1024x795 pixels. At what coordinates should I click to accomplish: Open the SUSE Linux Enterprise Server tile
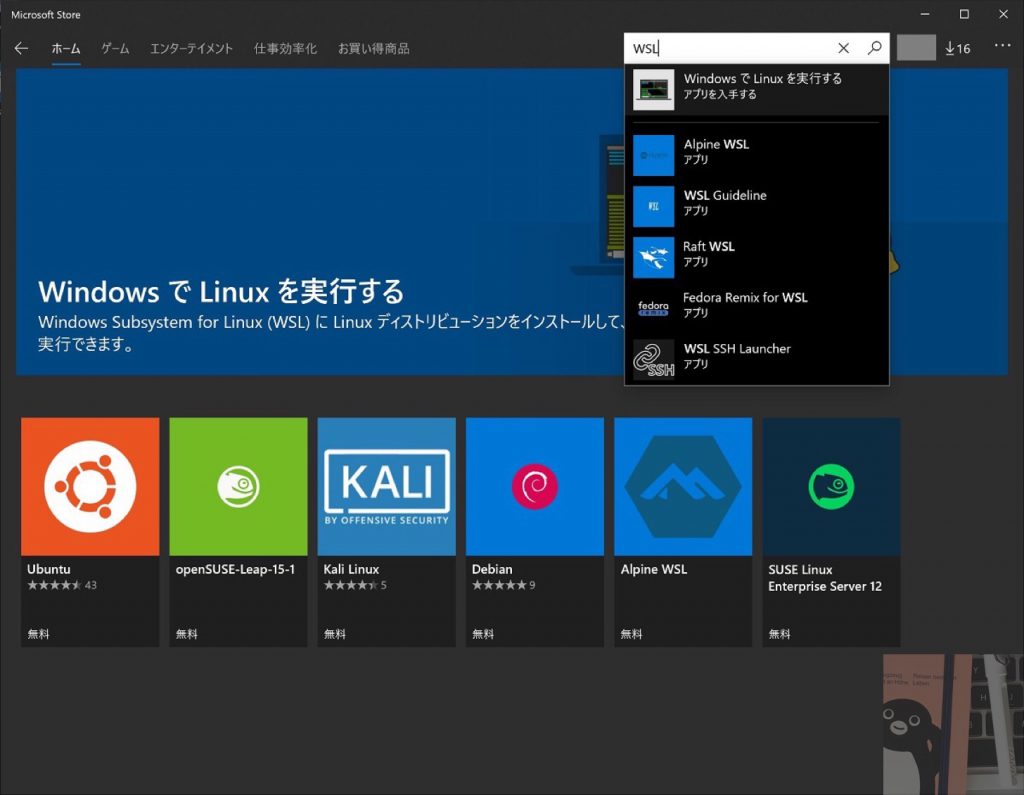(831, 532)
